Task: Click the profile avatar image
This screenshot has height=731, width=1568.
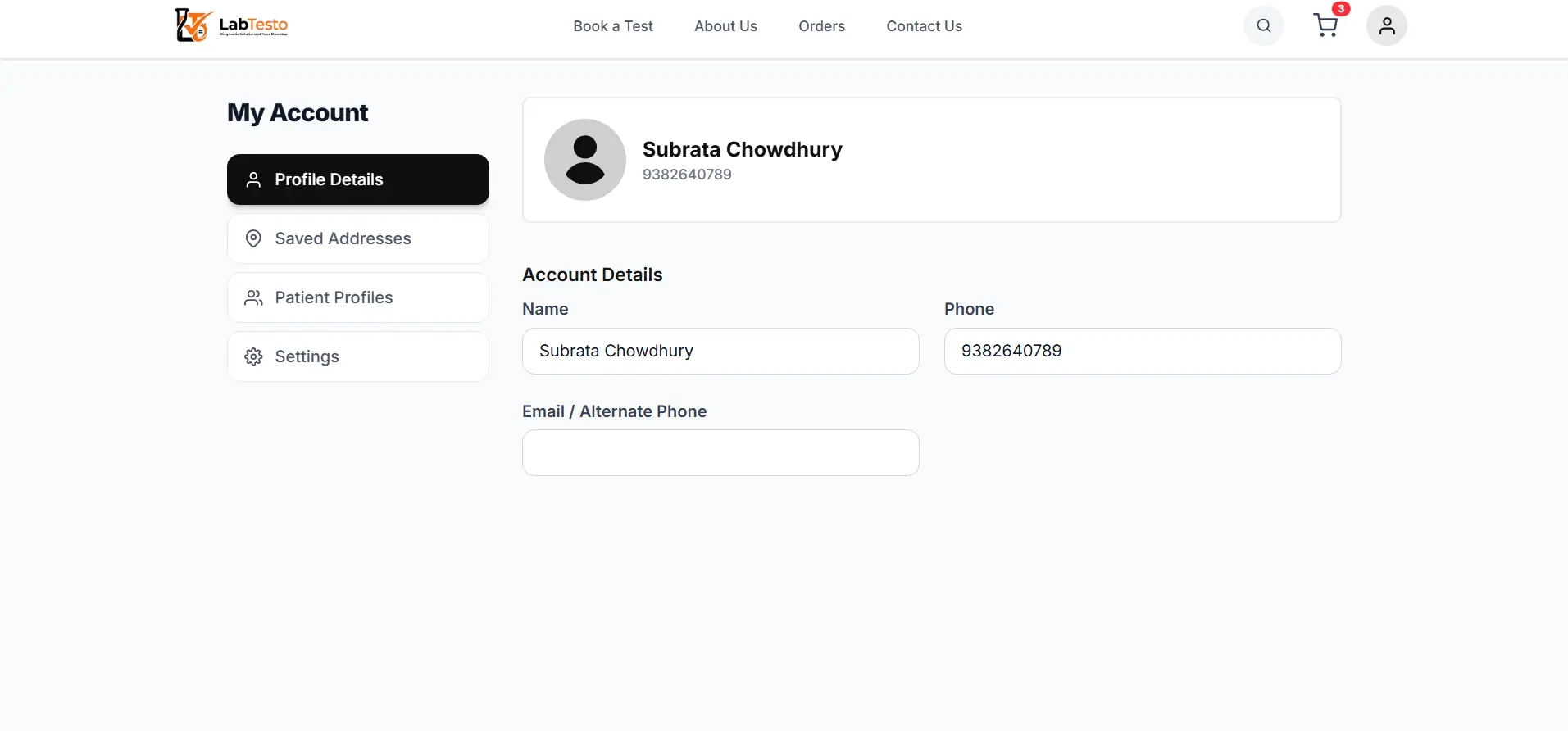Action: 585,160
